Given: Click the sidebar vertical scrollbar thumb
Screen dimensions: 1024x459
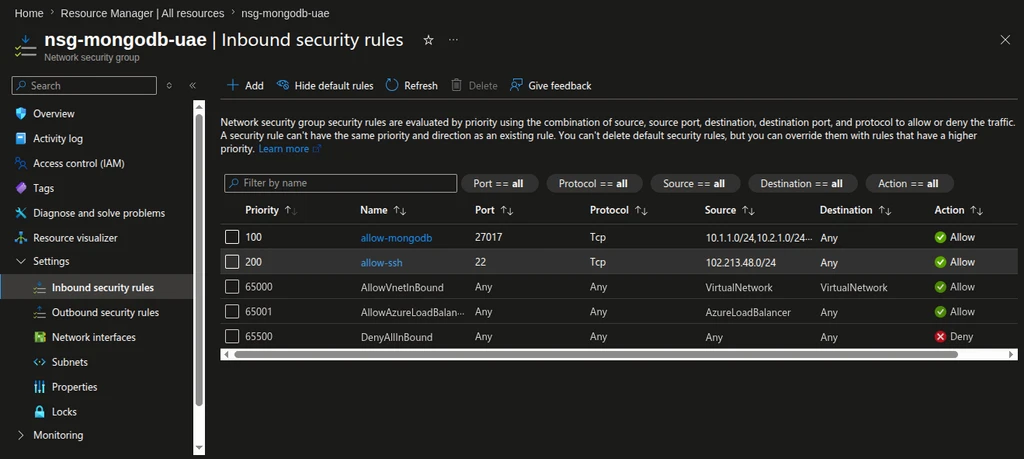Looking at the screenshot, I should coord(199,260).
